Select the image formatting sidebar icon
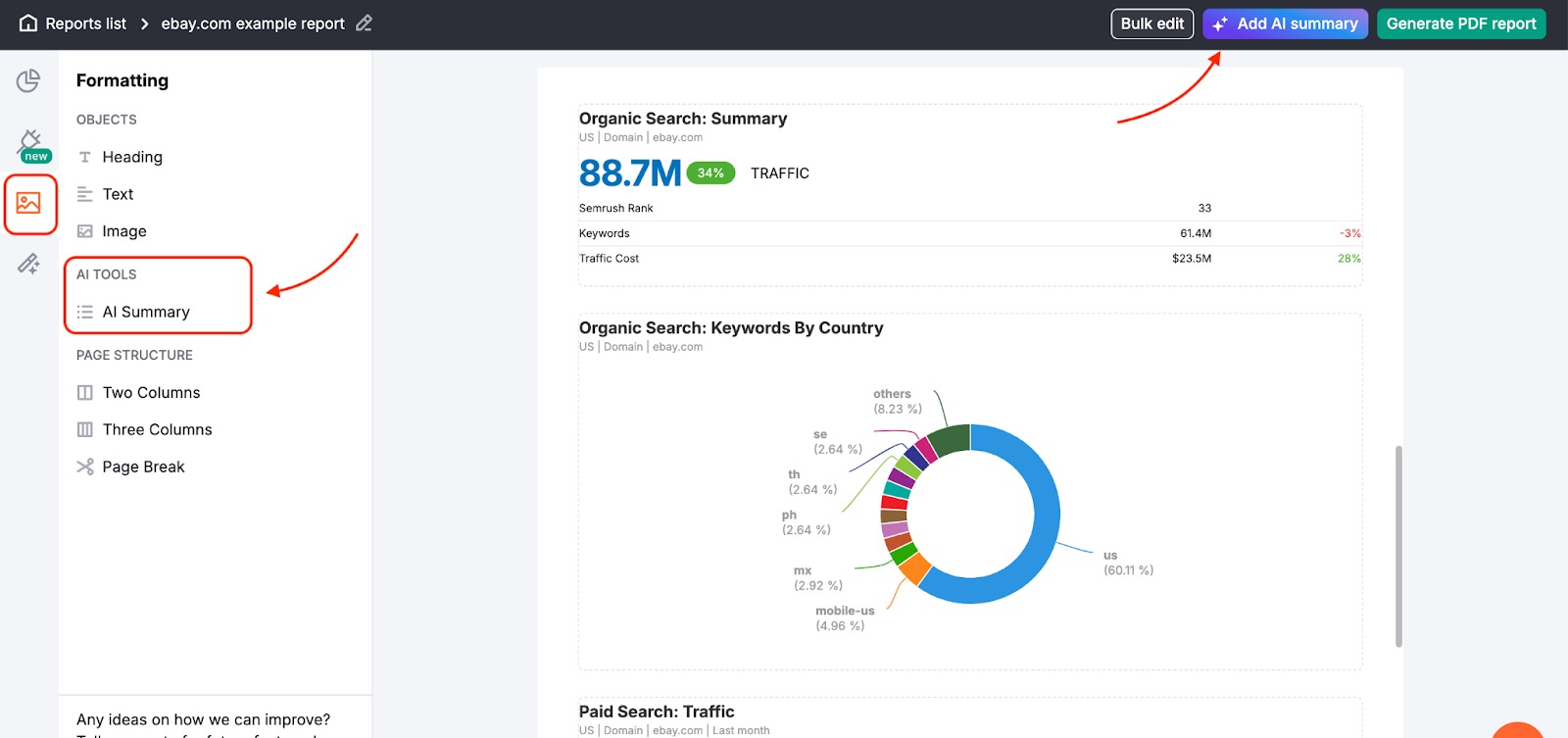Screen dimensions: 1568x738 point(28,204)
